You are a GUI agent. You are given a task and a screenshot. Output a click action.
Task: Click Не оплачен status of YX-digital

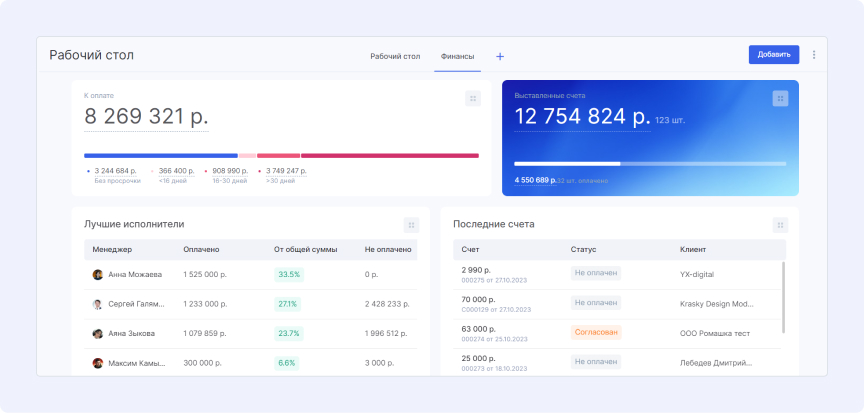pos(596,273)
